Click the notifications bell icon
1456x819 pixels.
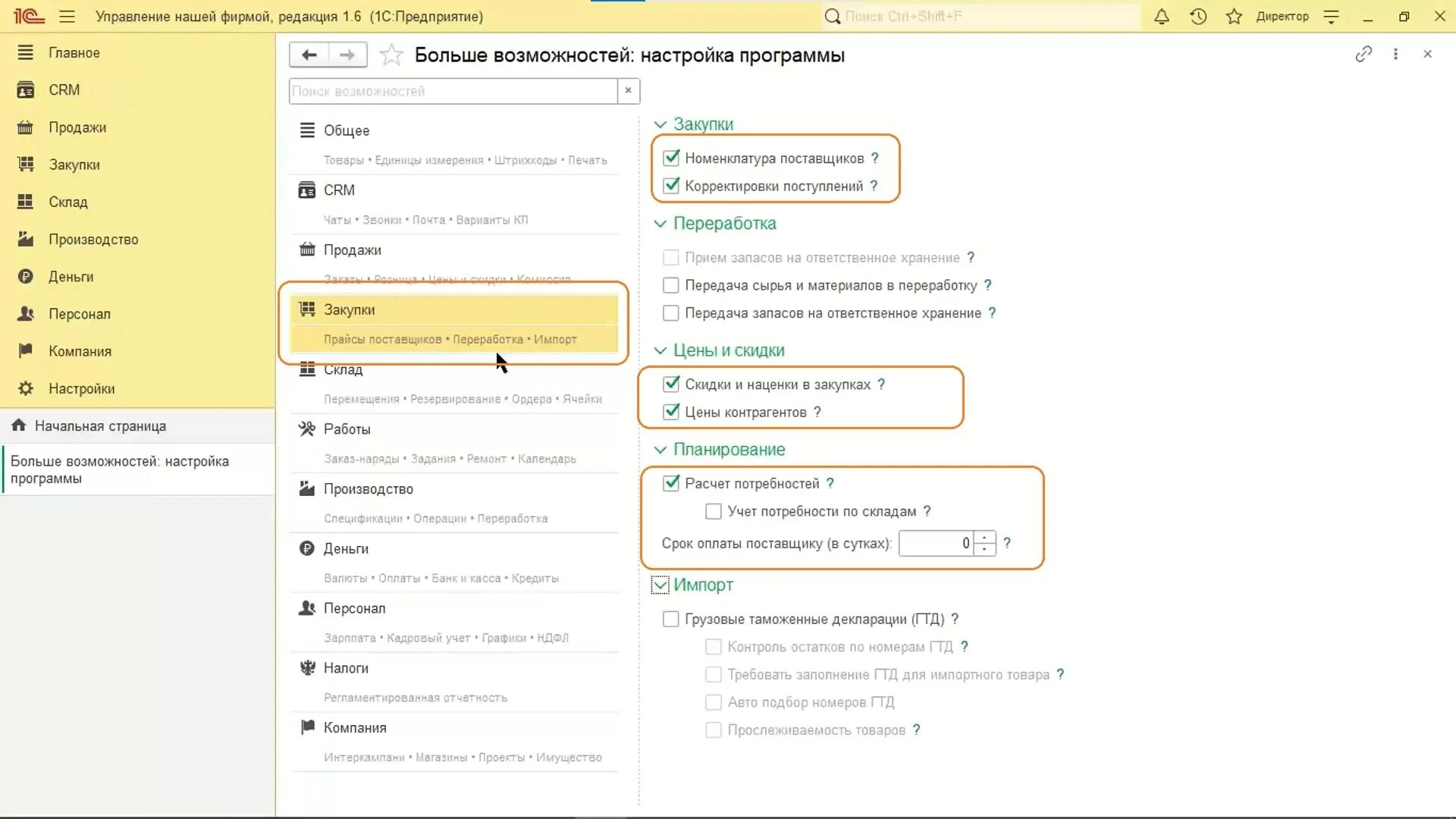point(1161,17)
